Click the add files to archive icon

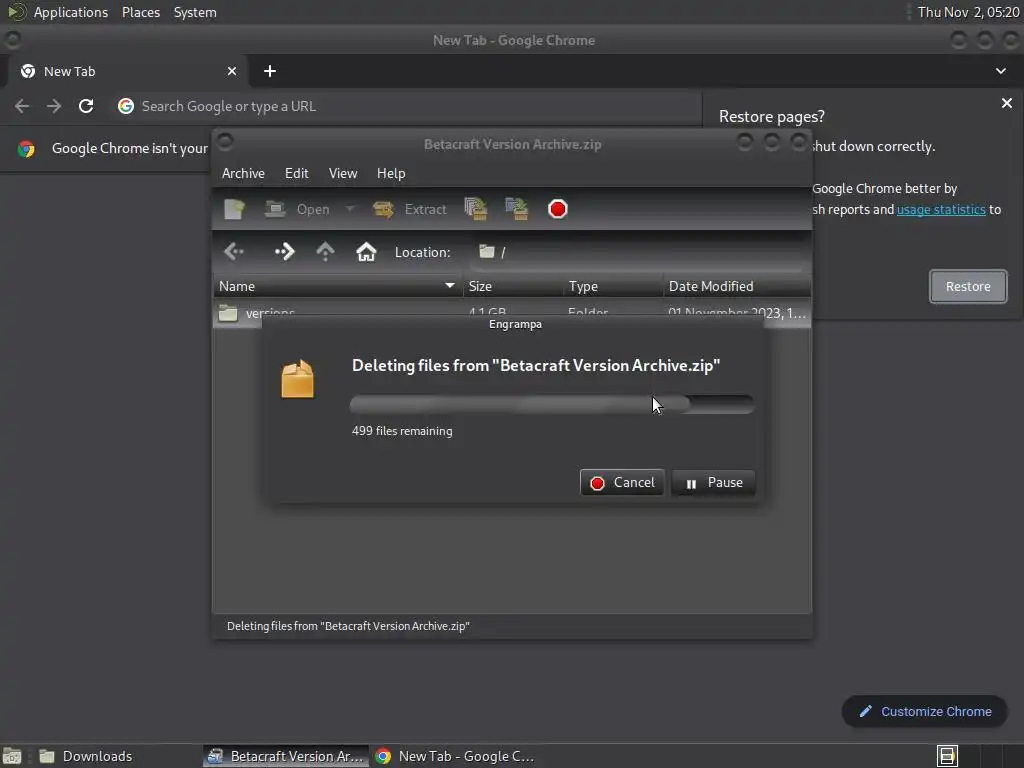click(475, 209)
